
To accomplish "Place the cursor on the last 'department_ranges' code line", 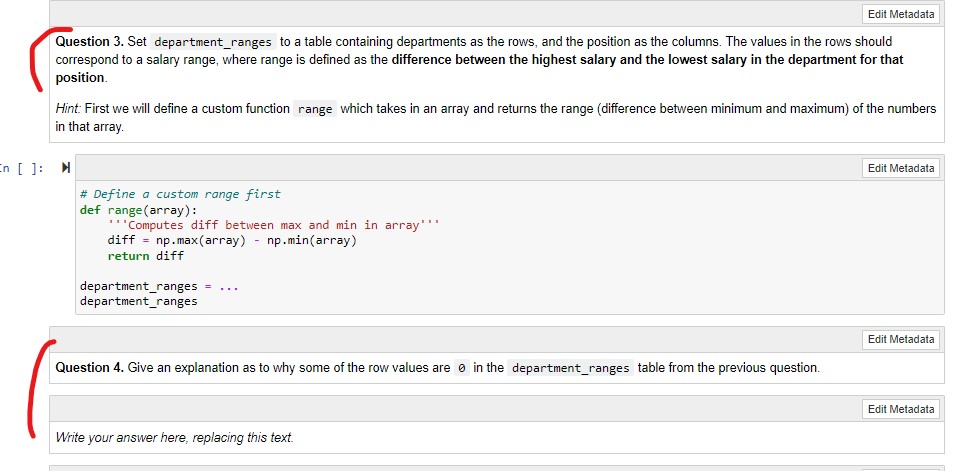I will (x=139, y=301).
